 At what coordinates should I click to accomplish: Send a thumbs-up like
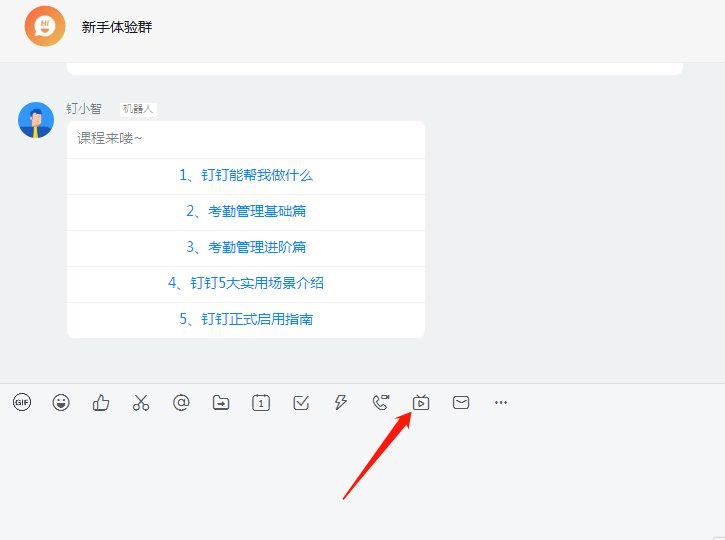click(x=101, y=403)
